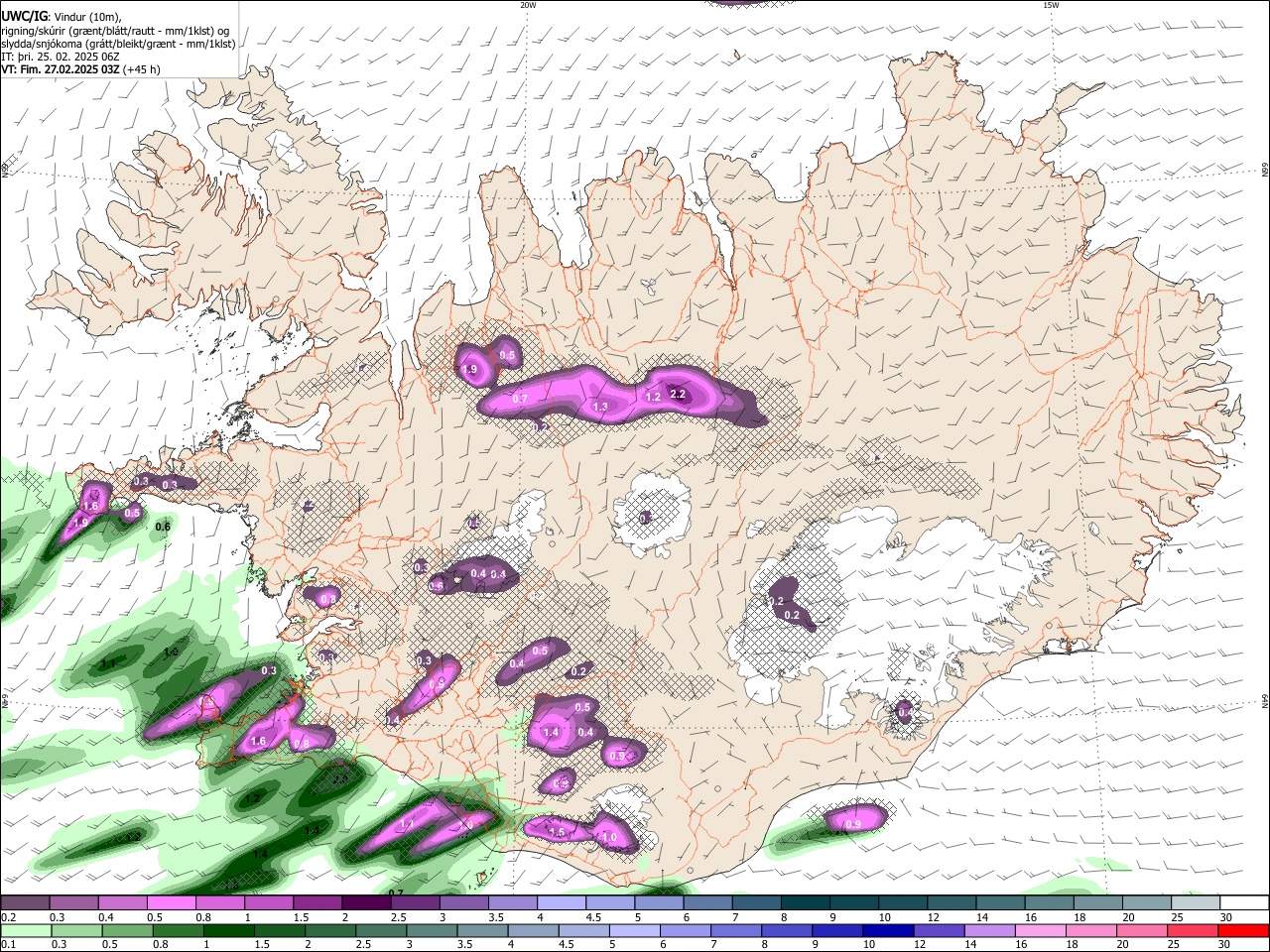Click the 25 label on the rain scale
Viewport: 1270px width, 952px height.
(x=1176, y=945)
